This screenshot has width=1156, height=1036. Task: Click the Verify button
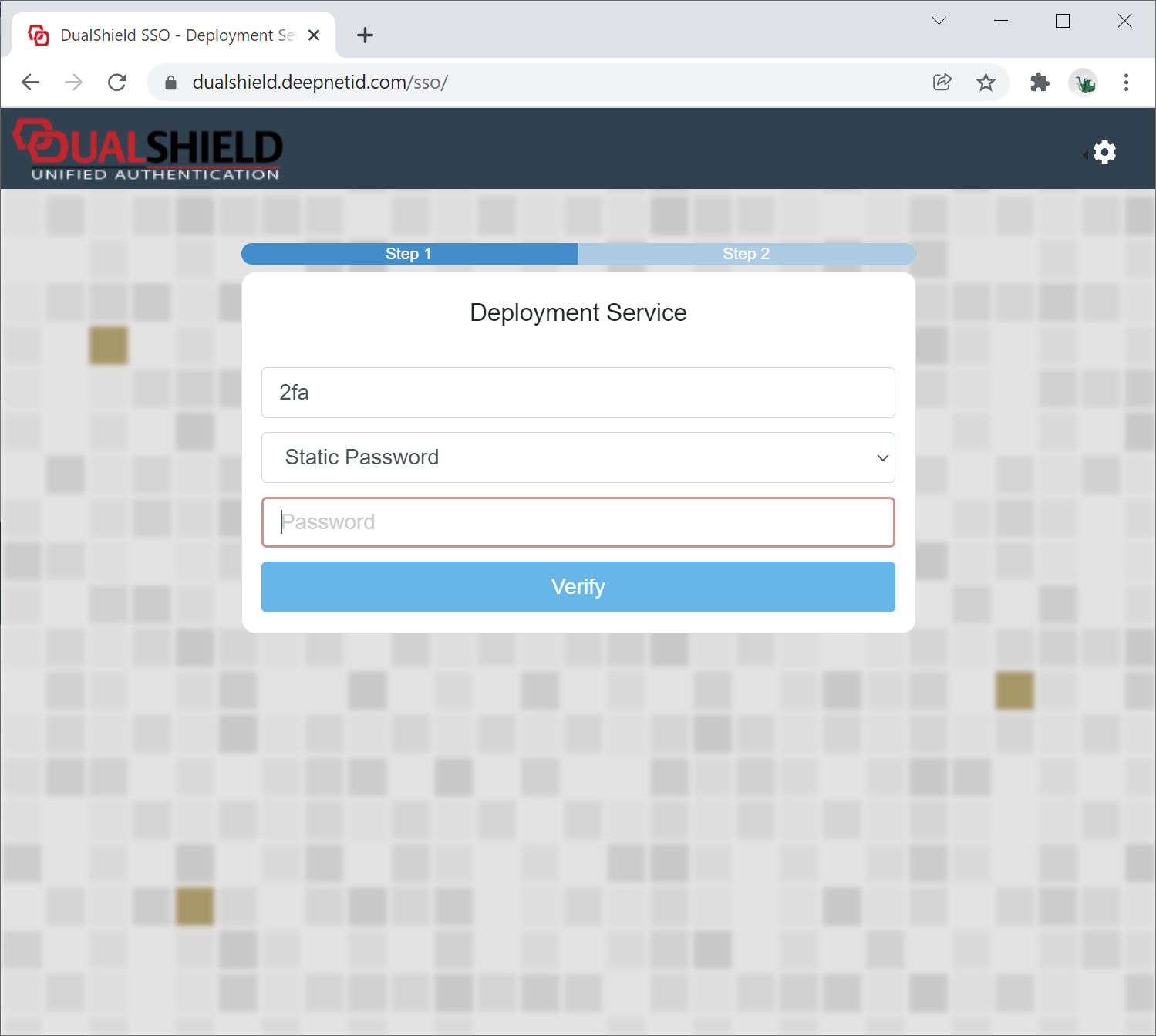pyautogui.click(x=578, y=587)
